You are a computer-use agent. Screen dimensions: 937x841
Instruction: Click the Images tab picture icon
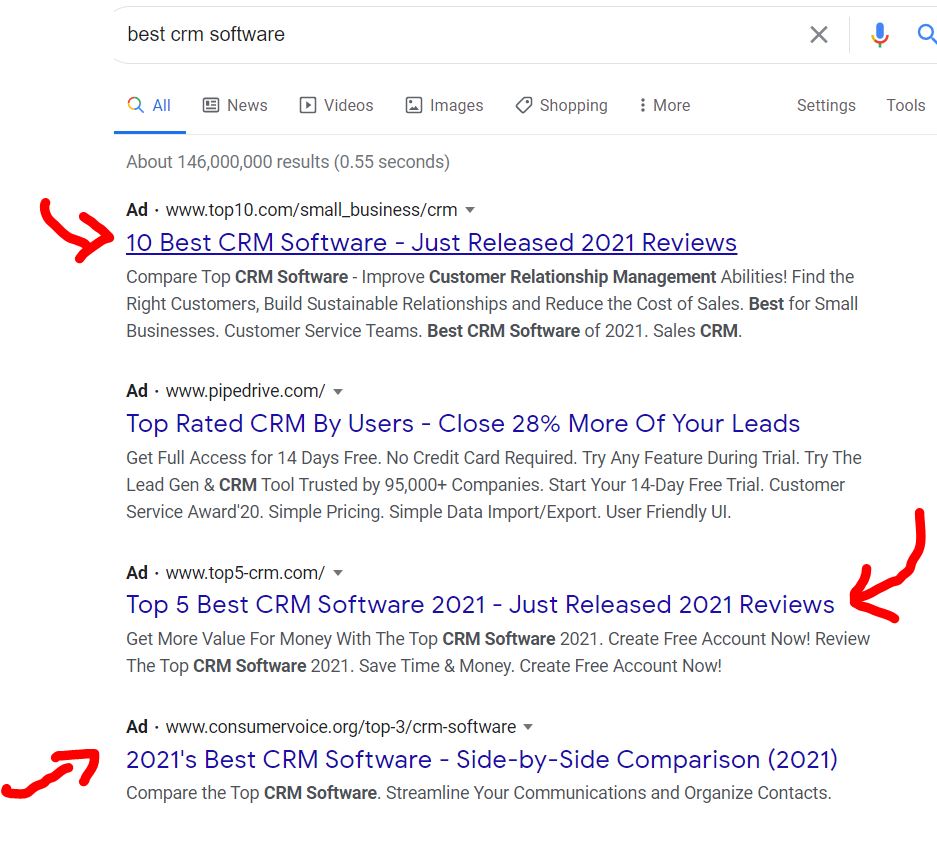[x=414, y=106]
